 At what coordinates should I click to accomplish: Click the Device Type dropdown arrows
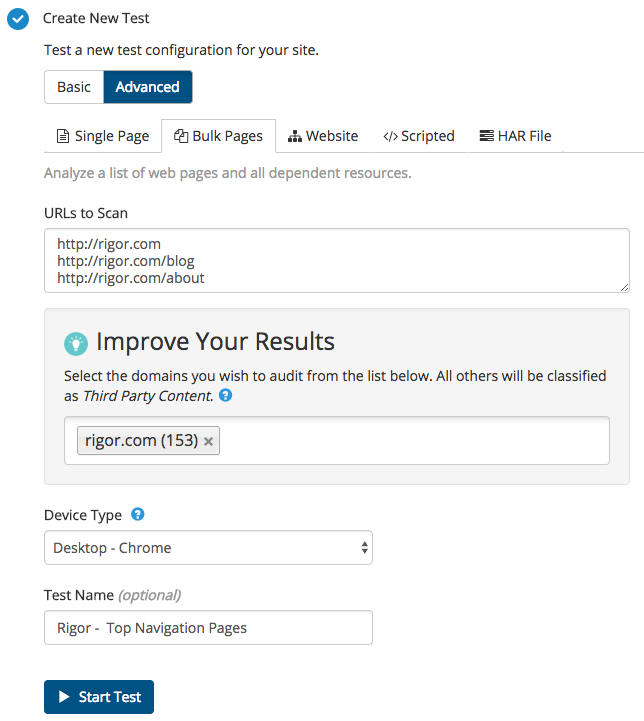(x=364, y=548)
